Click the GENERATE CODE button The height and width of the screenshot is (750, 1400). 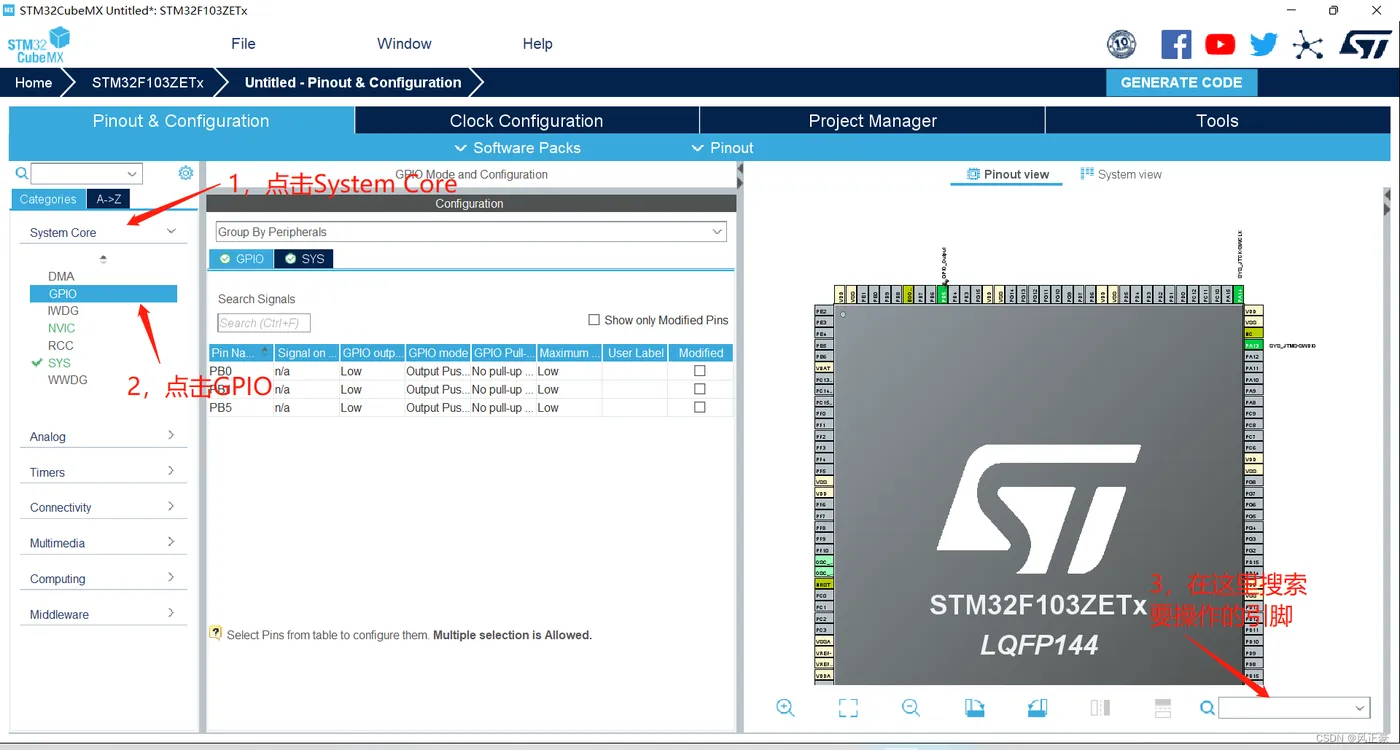(x=1181, y=83)
